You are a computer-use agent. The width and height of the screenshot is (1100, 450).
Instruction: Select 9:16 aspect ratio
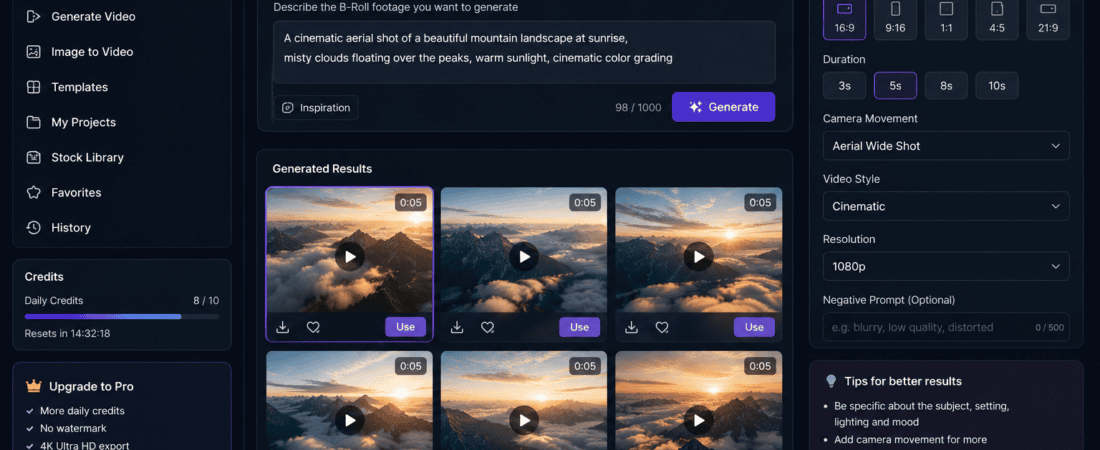(x=895, y=19)
